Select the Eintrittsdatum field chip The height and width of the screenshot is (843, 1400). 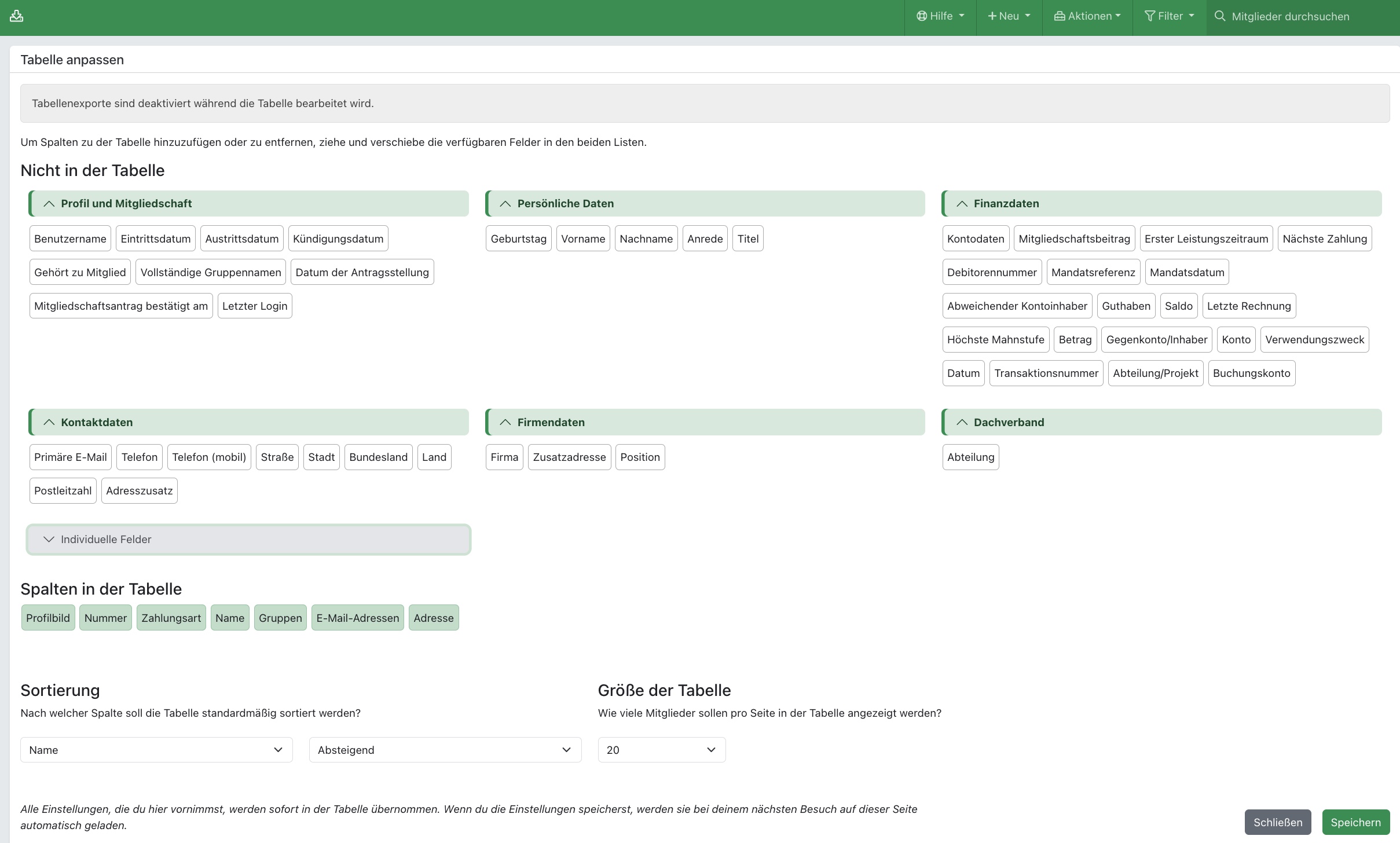[156, 239]
